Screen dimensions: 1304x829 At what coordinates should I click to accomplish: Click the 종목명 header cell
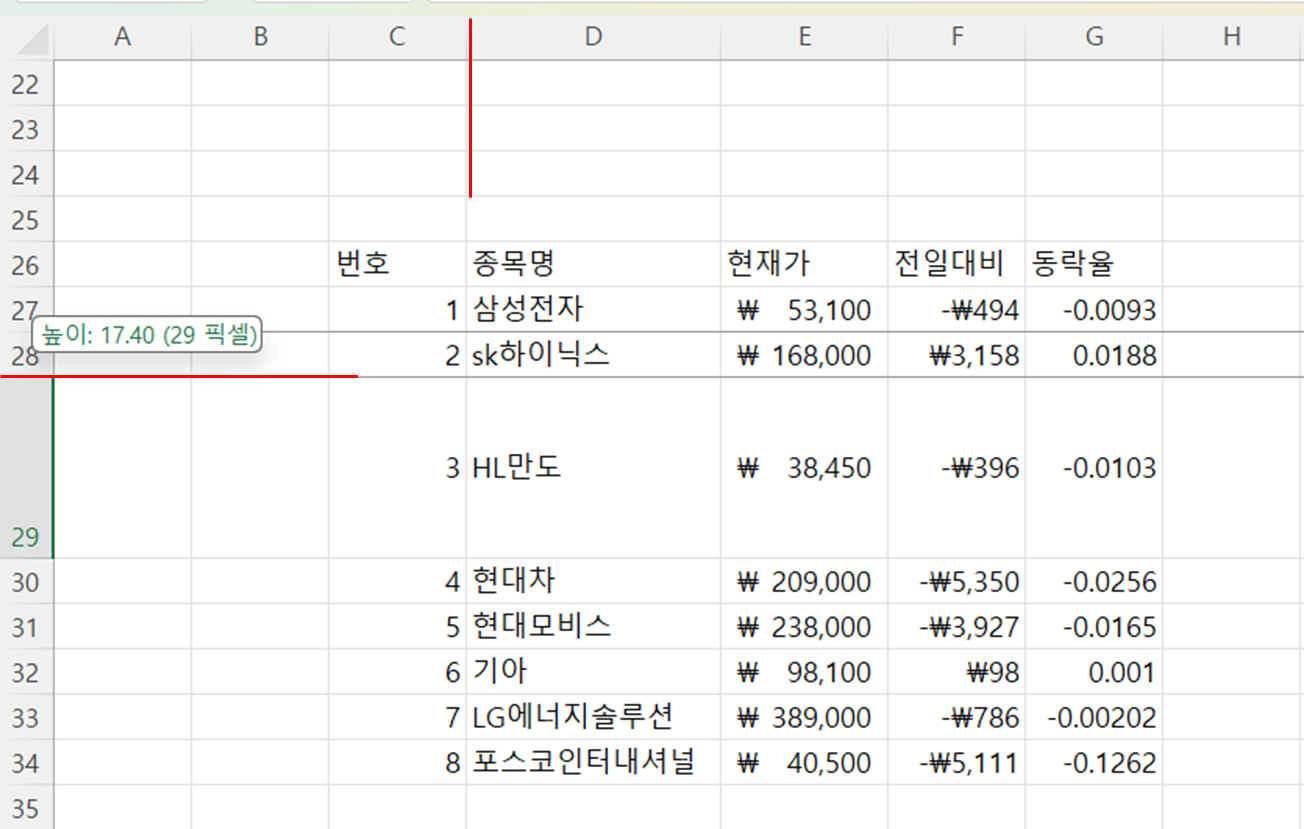593,264
